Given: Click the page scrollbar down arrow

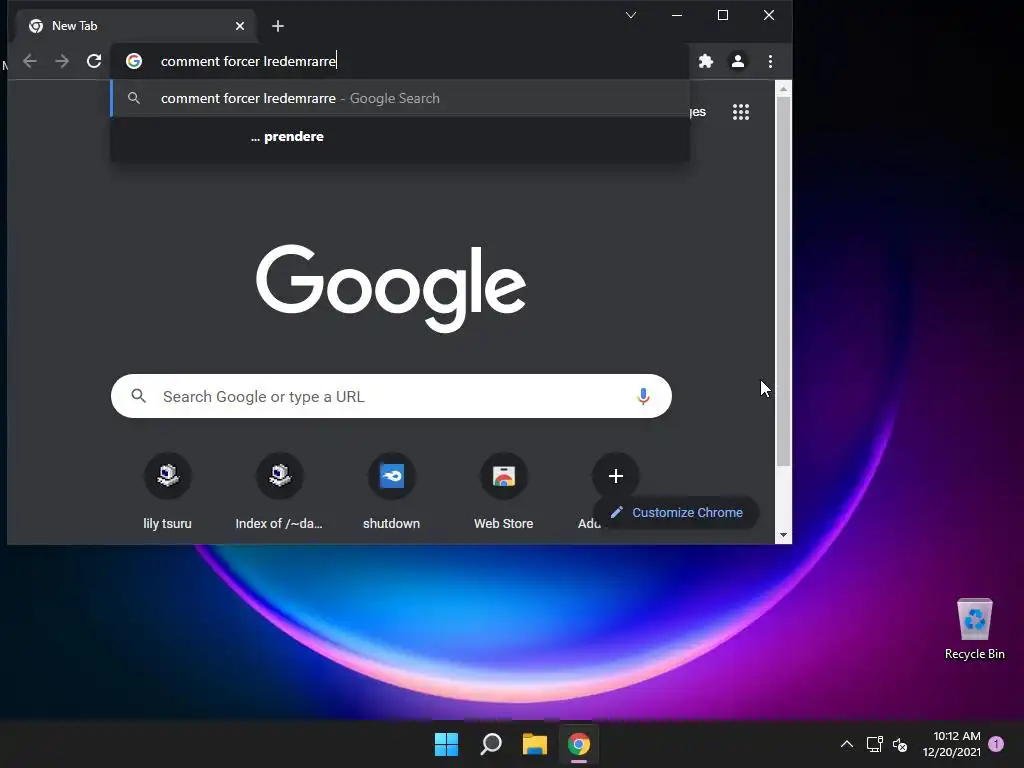Looking at the screenshot, I should [783, 536].
